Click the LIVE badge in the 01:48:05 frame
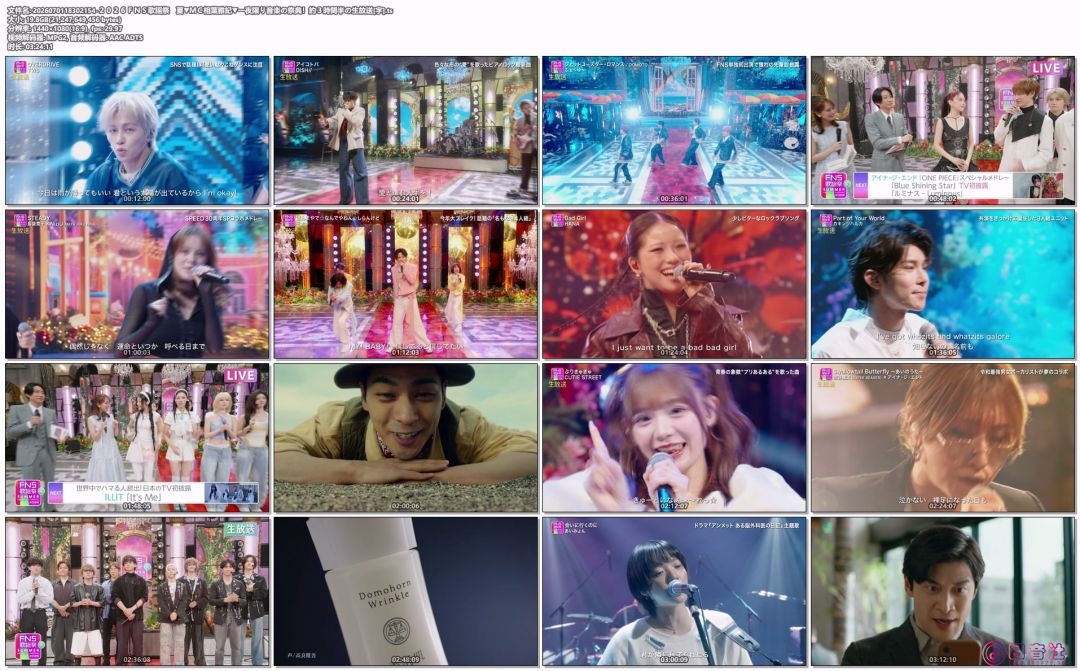The image size is (1080, 671). point(240,375)
